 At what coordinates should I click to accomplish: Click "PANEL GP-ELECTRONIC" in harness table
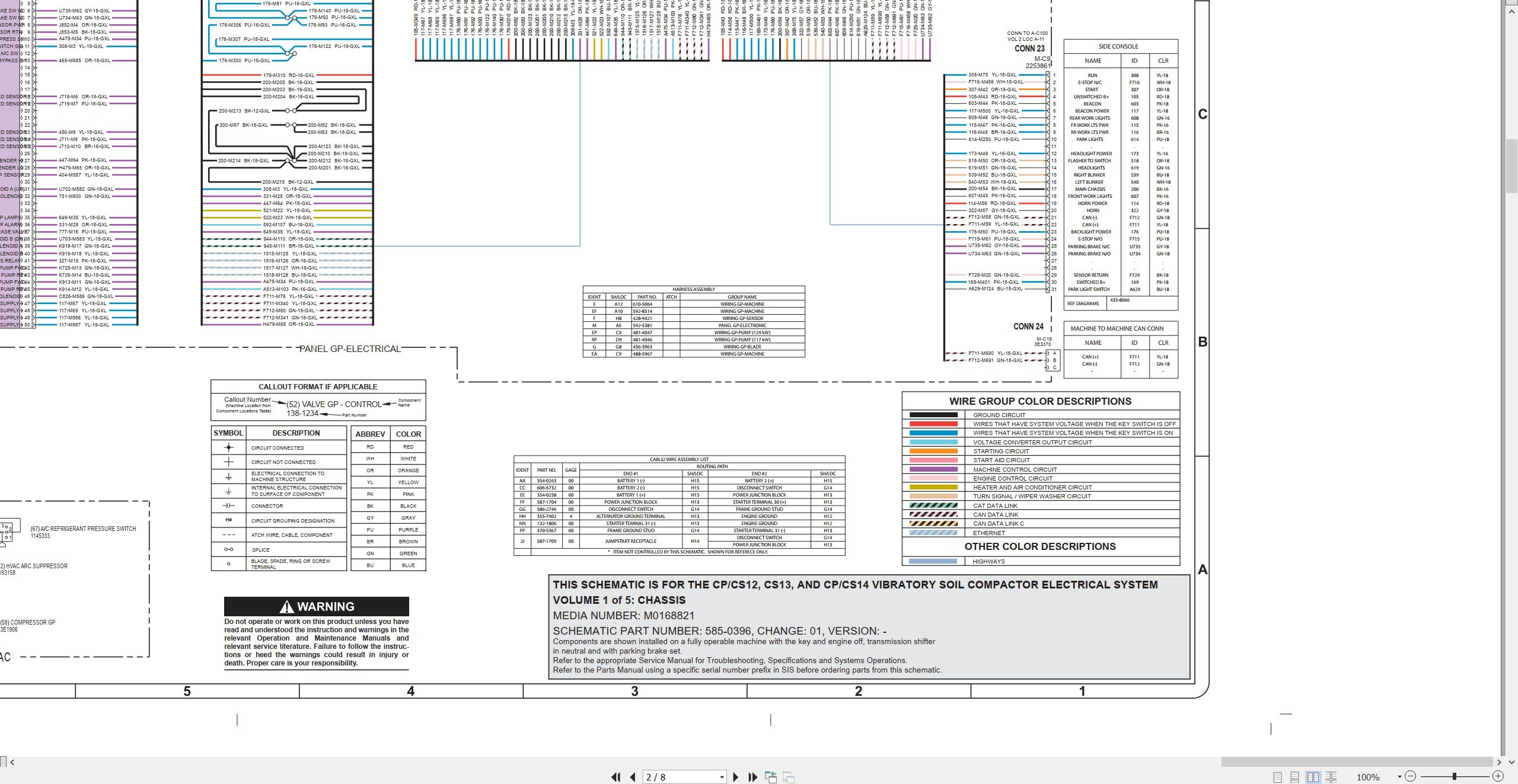click(x=742, y=325)
